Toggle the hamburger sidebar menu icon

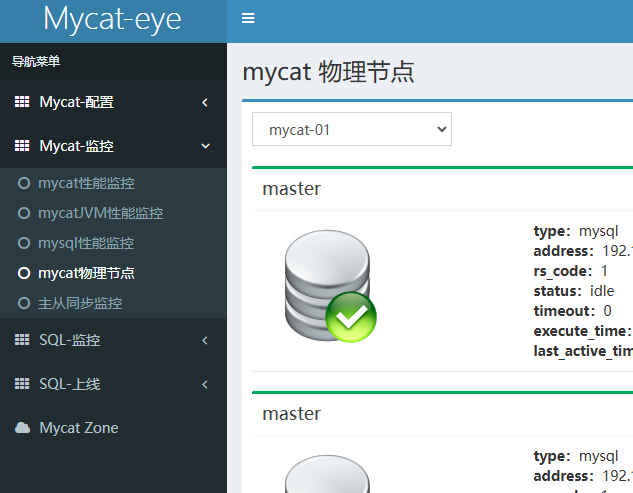pos(248,18)
